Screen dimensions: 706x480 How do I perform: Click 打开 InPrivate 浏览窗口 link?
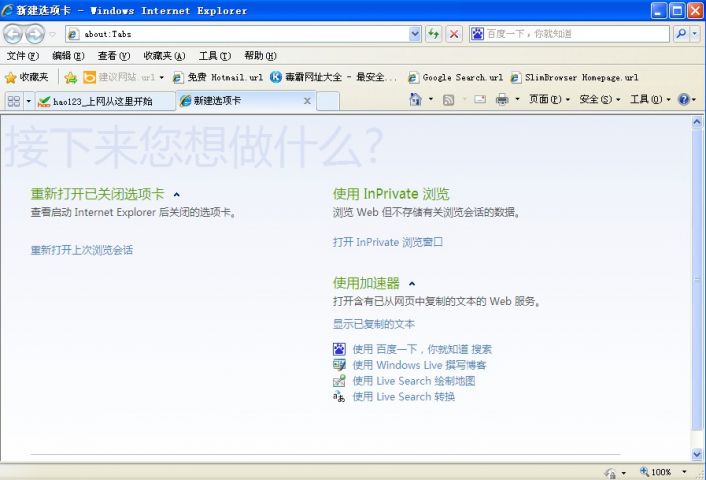(388, 242)
